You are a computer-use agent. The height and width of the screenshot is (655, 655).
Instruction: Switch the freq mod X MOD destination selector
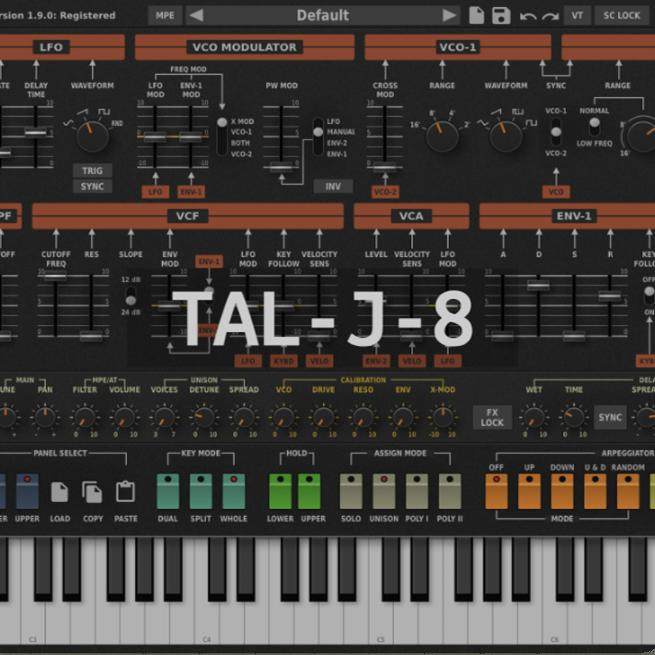(222, 137)
